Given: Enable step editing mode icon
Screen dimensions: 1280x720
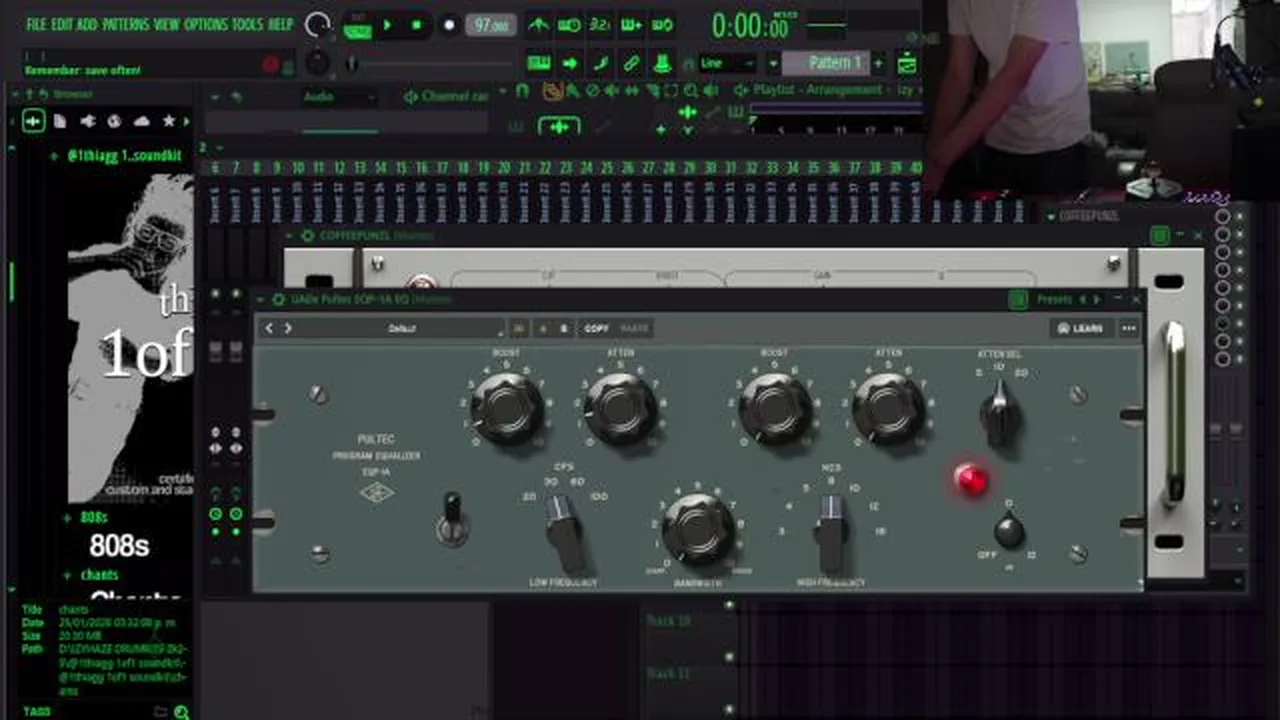Looking at the screenshot, I should point(600,63).
